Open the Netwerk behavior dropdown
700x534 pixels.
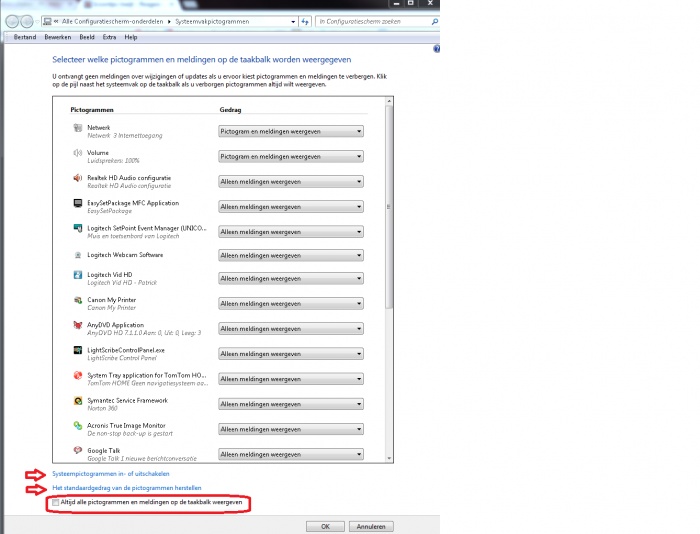pyautogui.click(x=291, y=131)
